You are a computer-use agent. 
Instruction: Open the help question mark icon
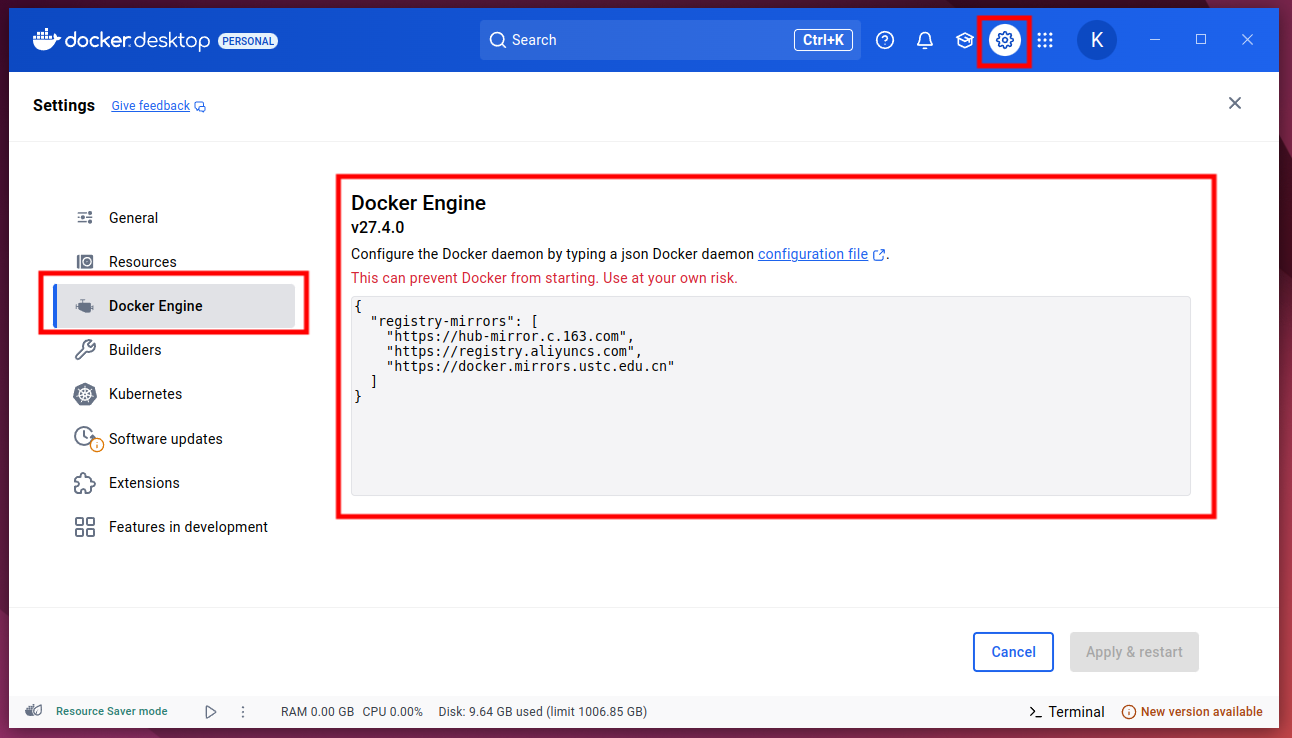coord(885,40)
